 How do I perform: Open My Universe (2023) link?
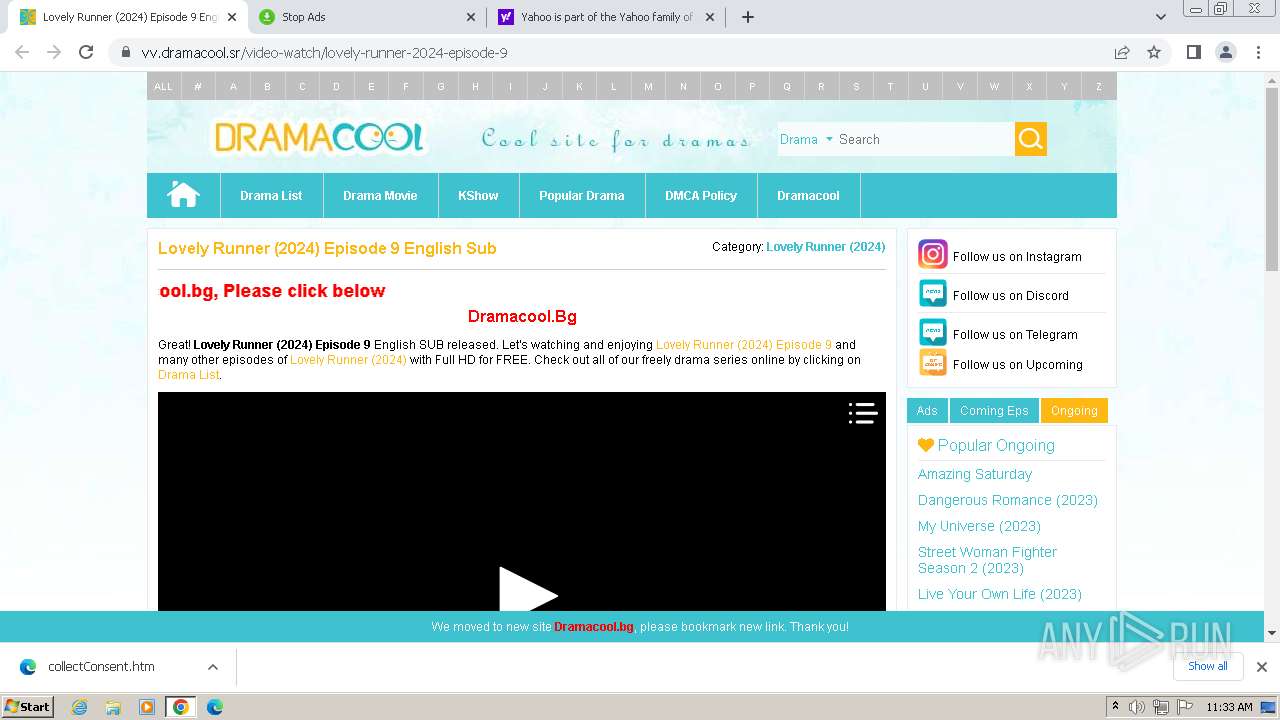979,526
